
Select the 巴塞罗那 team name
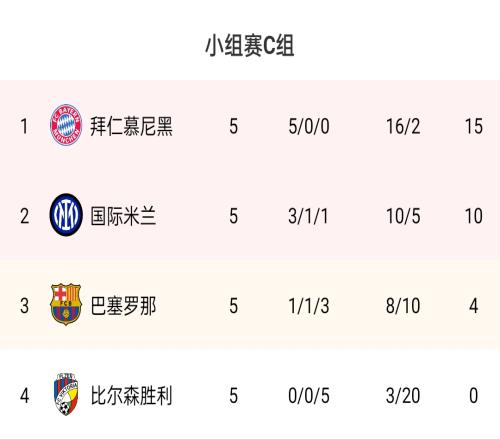(123, 306)
